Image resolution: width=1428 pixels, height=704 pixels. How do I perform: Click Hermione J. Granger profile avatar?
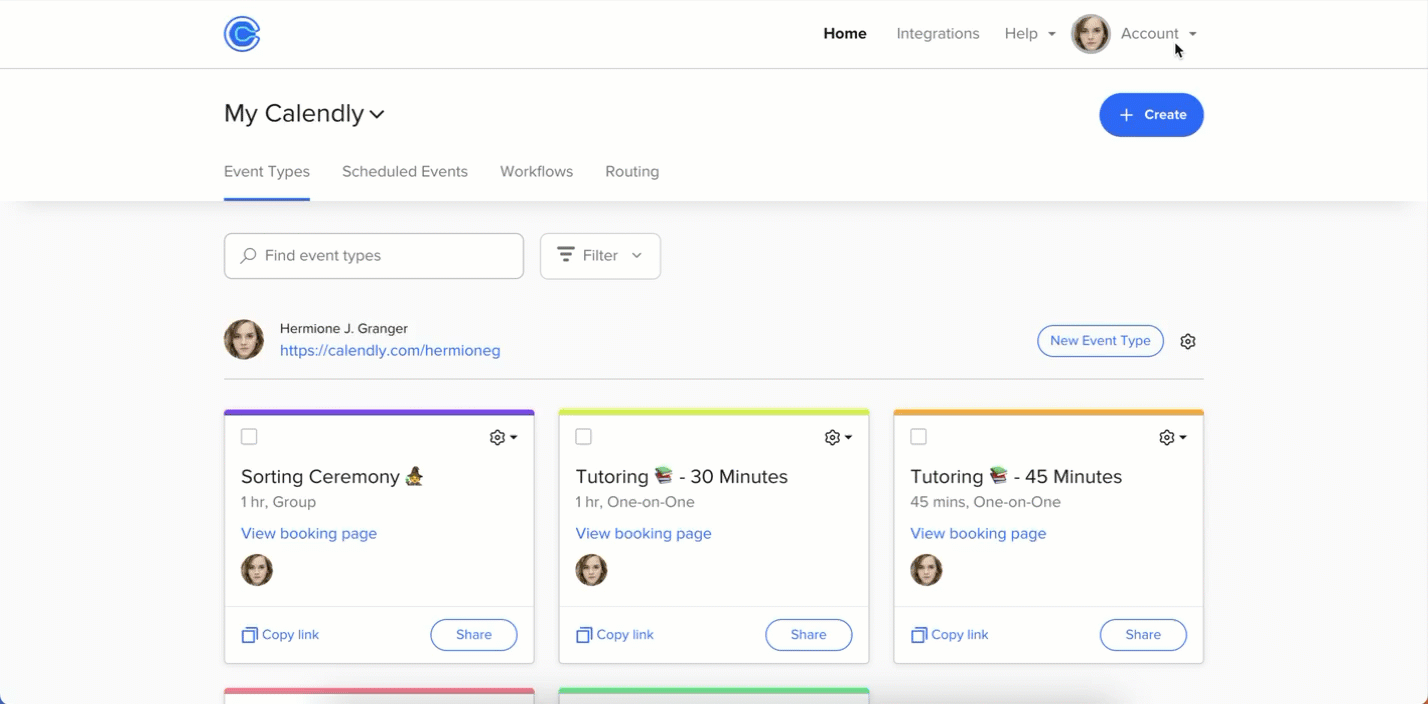[244, 340]
